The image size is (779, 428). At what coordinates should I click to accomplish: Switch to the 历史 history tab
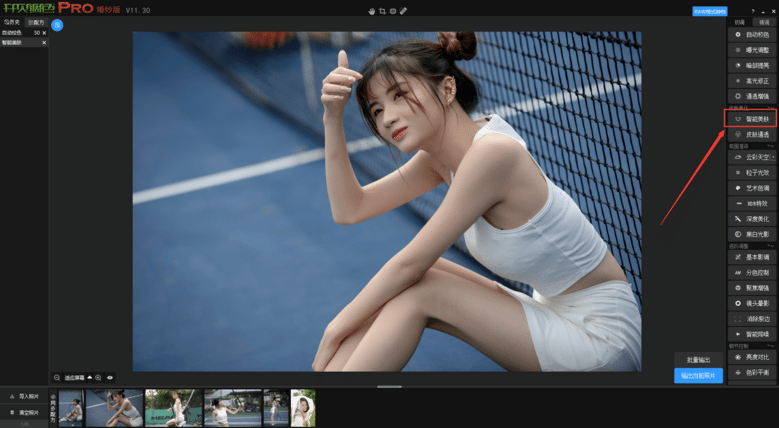click(x=12, y=23)
